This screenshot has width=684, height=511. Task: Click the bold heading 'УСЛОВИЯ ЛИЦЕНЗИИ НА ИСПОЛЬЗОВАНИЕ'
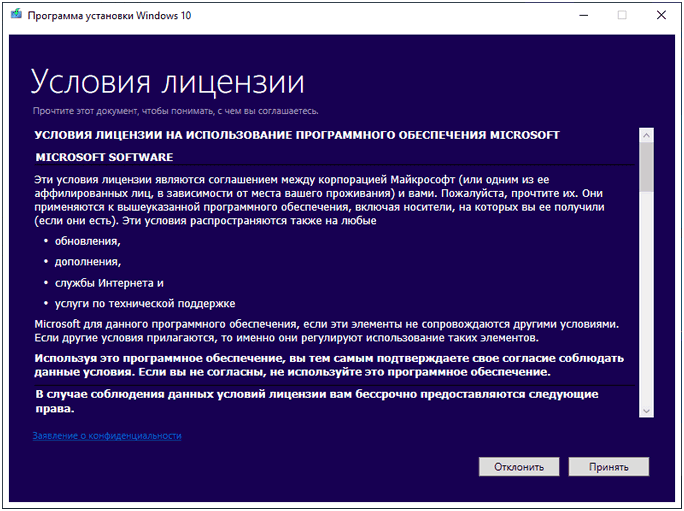click(297, 135)
